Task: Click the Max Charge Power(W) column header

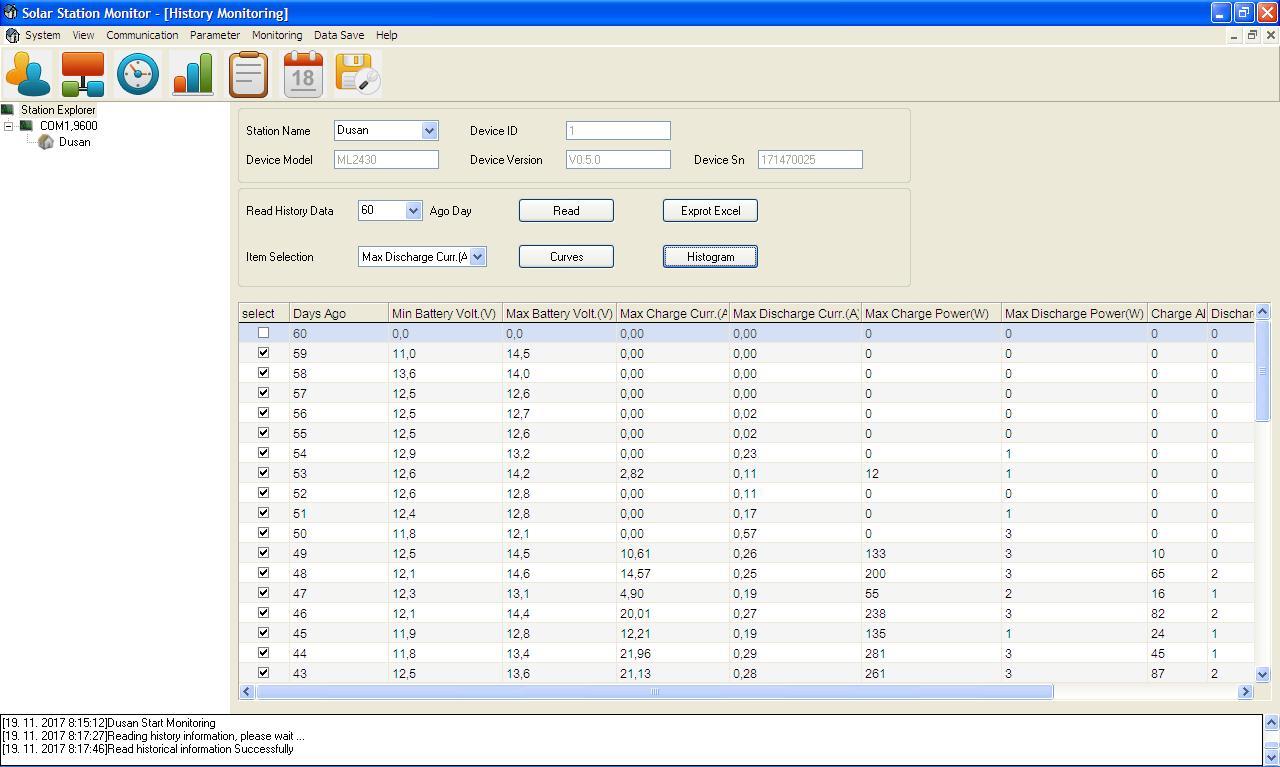Action: click(x=930, y=314)
